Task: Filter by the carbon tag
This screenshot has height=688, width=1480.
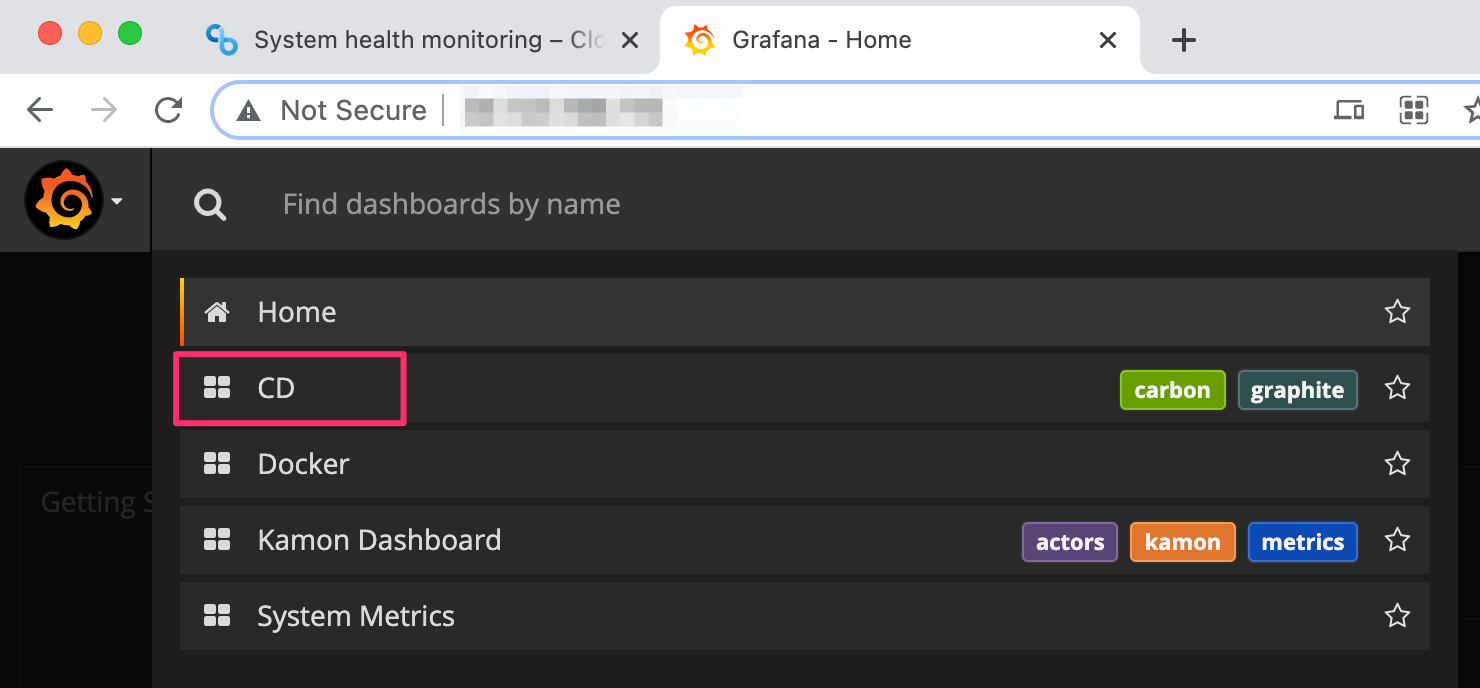Action: [1172, 390]
